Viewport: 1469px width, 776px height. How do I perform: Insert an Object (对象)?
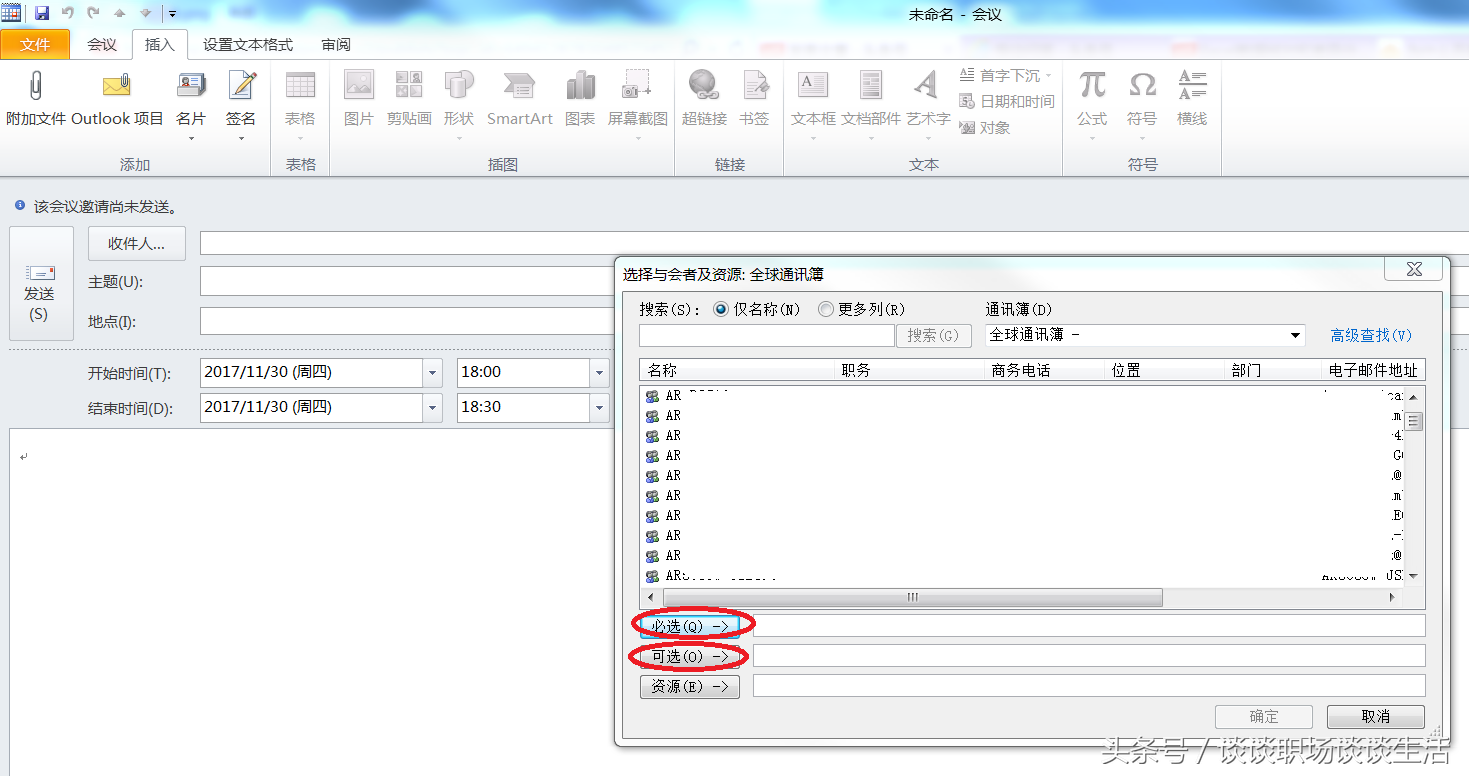tap(984, 127)
